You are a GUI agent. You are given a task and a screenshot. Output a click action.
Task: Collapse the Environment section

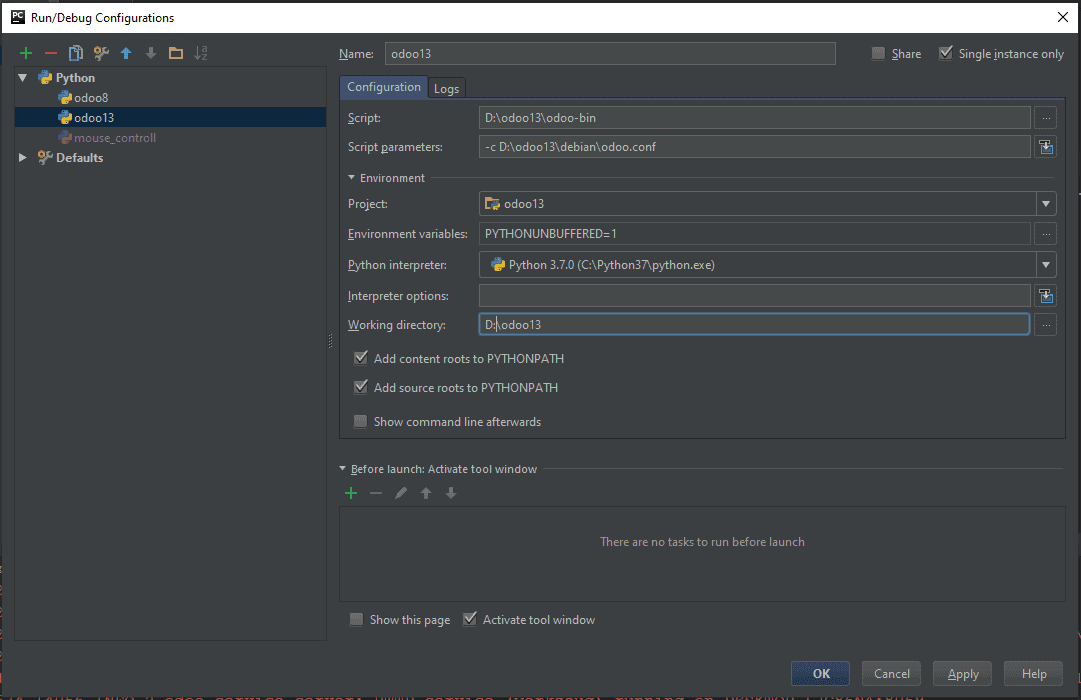point(352,177)
